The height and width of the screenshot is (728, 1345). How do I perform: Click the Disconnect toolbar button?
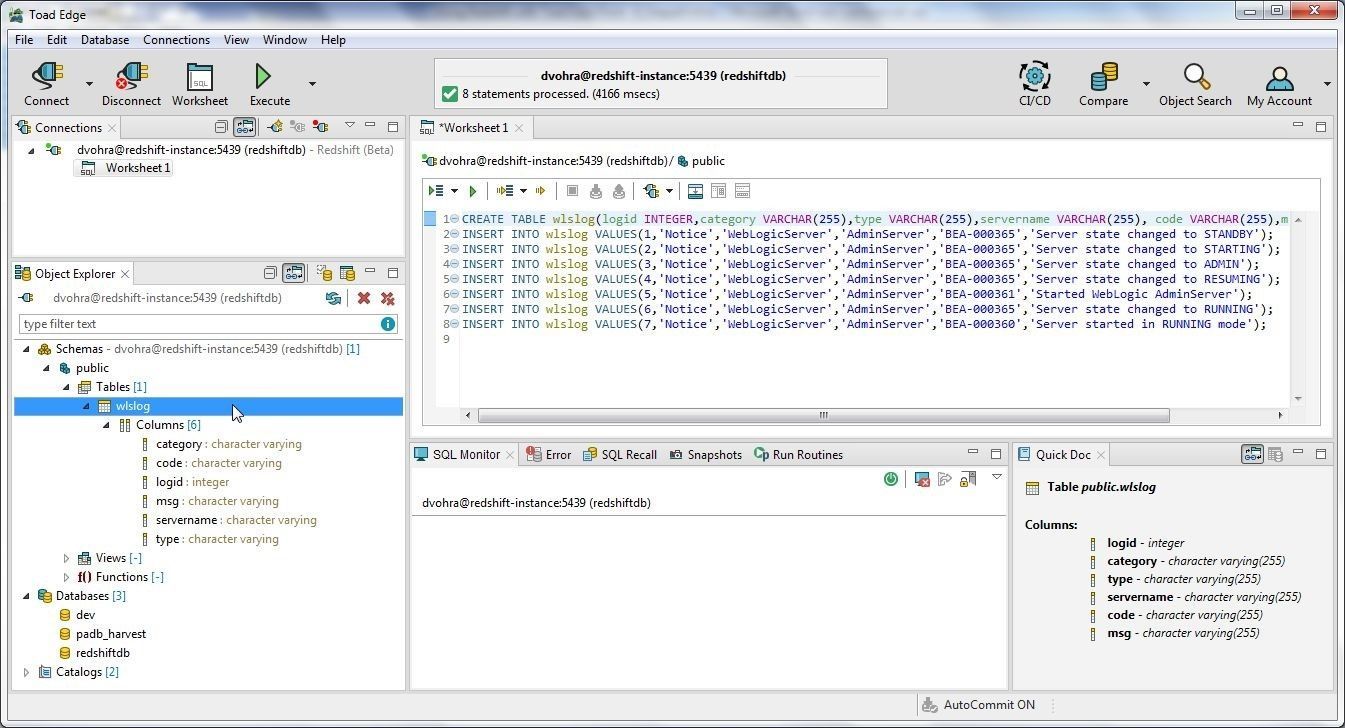tap(131, 85)
